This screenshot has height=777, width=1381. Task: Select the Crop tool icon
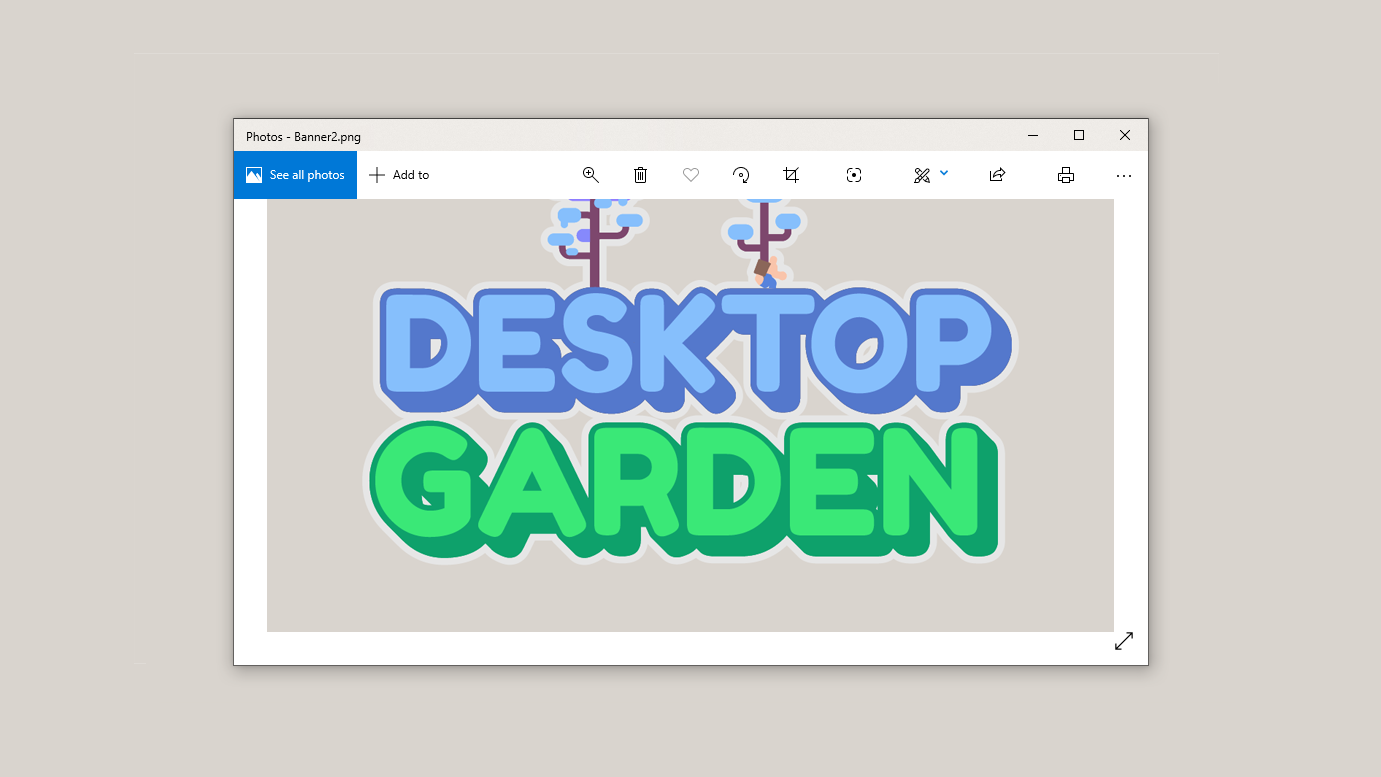click(x=791, y=175)
